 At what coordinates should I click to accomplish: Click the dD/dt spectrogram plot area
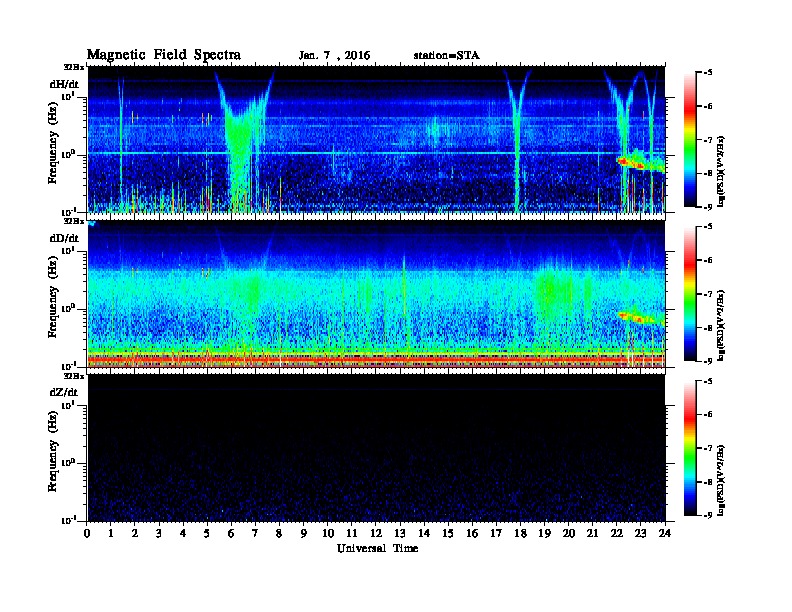click(376, 294)
